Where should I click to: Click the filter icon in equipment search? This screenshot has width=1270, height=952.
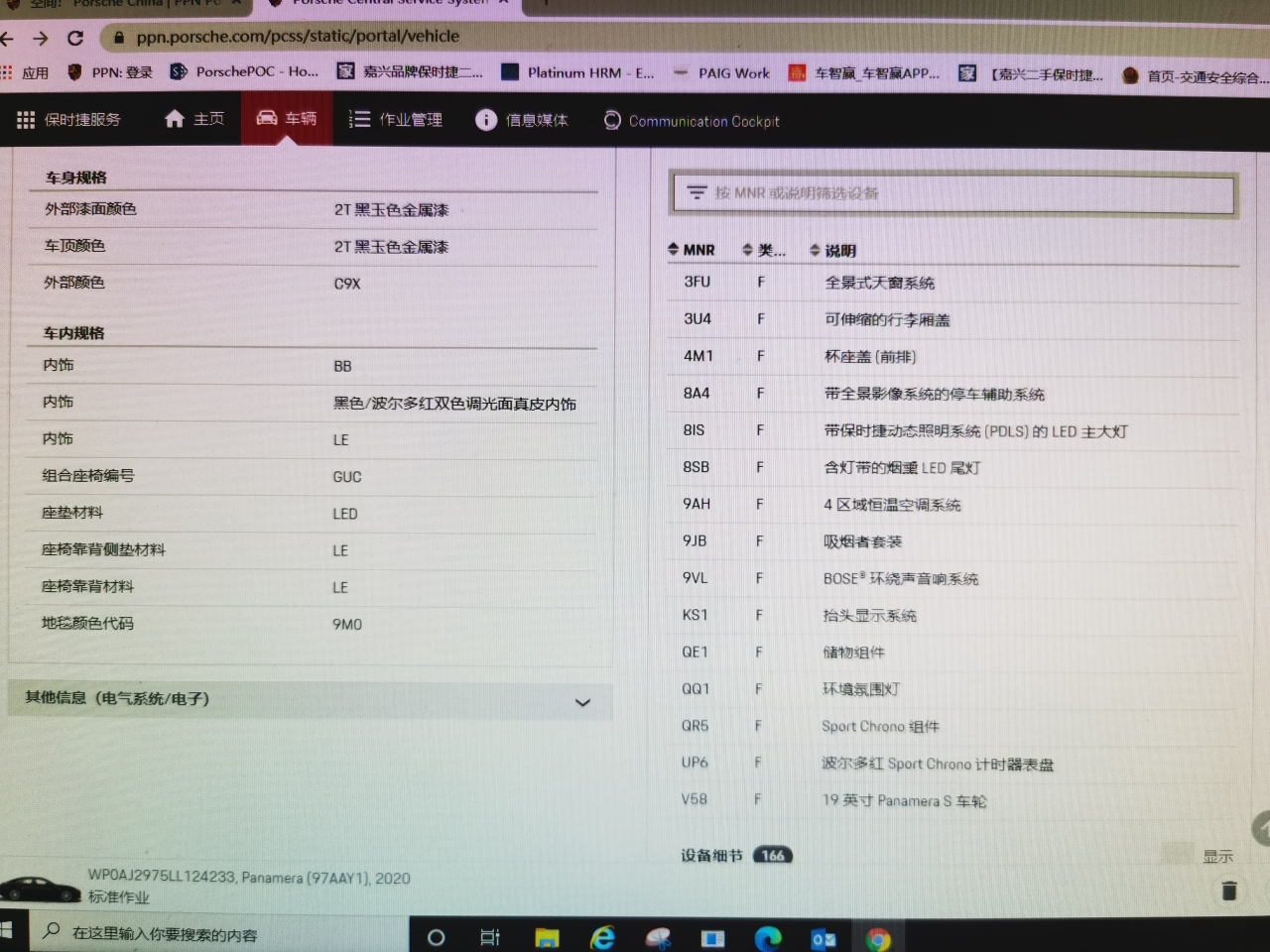[697, 192]
